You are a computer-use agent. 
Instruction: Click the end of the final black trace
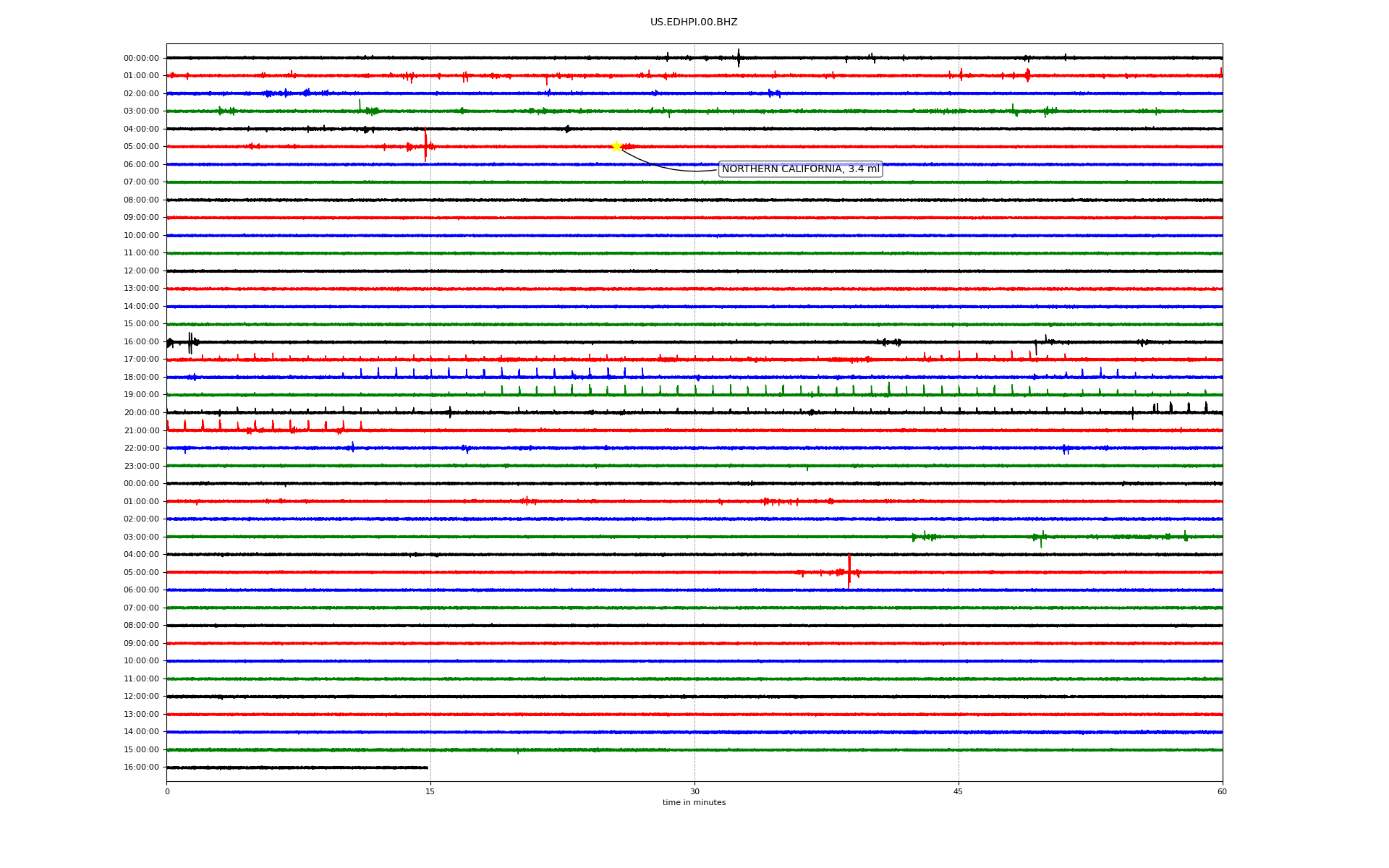[x=427, y=767]
